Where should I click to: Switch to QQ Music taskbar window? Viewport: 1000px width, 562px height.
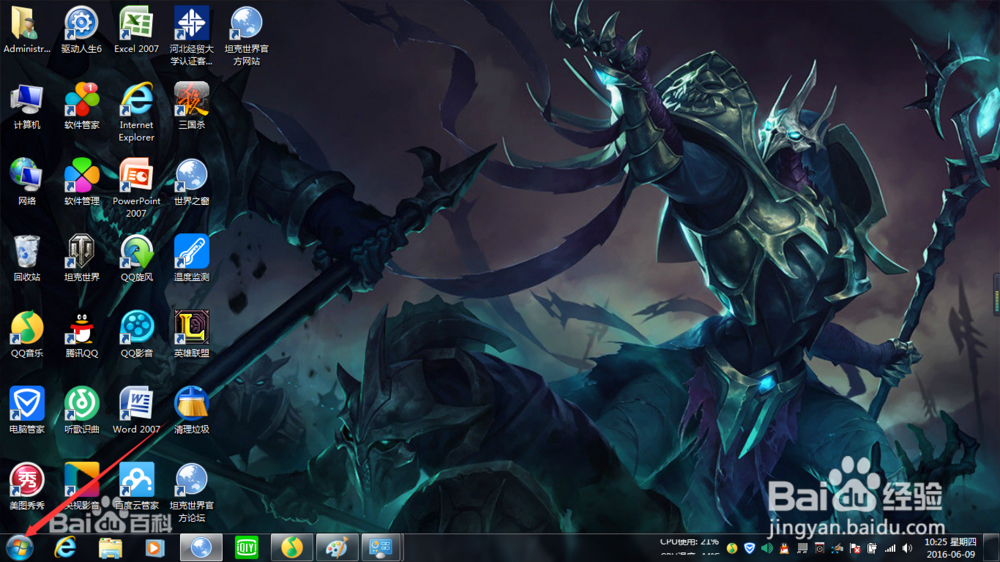click(292, 548)
